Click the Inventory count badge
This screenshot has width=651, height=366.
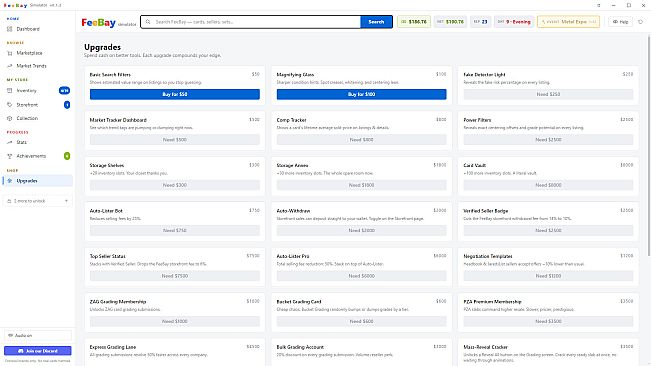pos(64,90)
